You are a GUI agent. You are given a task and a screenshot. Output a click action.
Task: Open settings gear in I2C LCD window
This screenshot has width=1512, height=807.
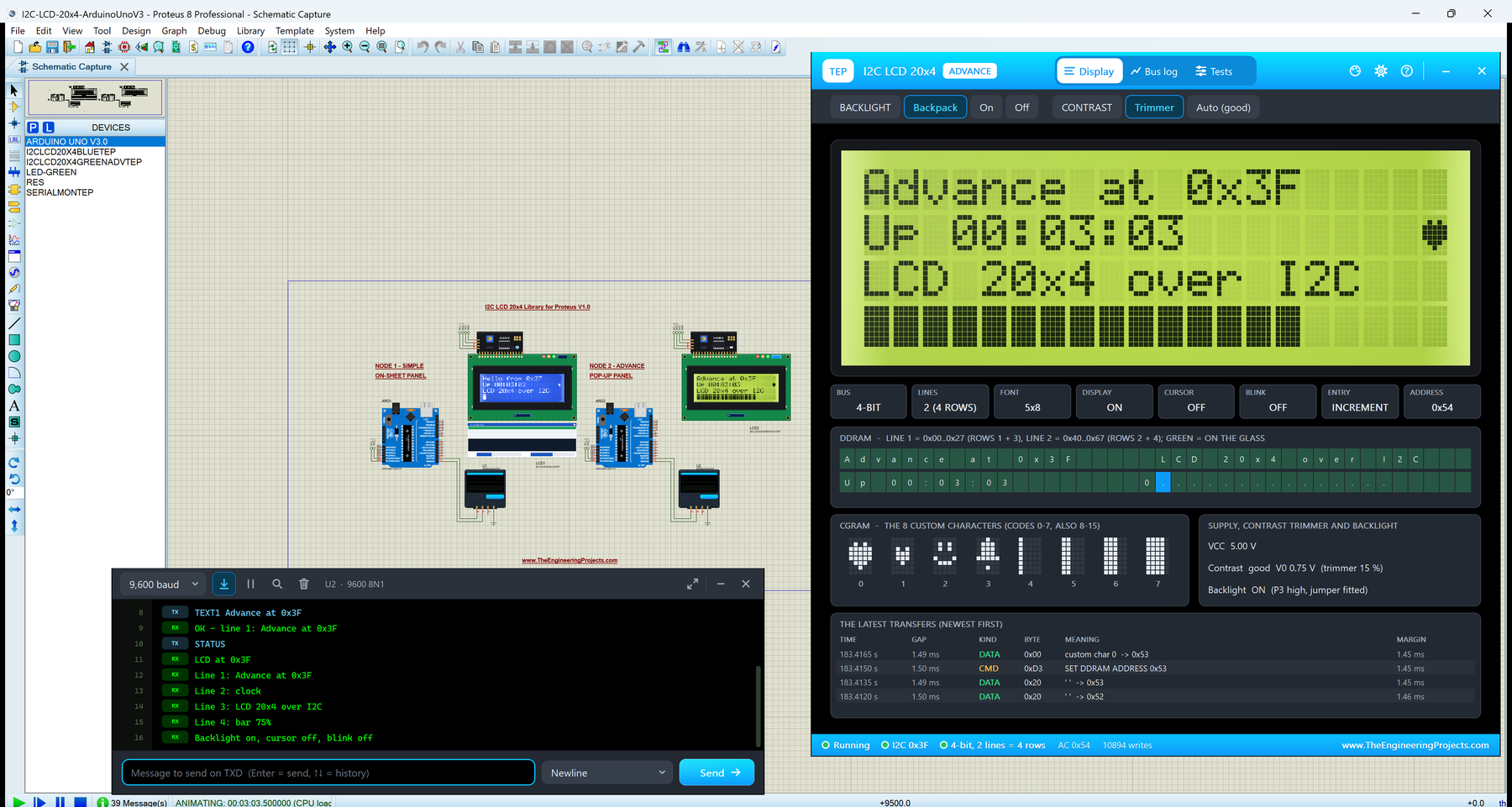[1381, 71]
